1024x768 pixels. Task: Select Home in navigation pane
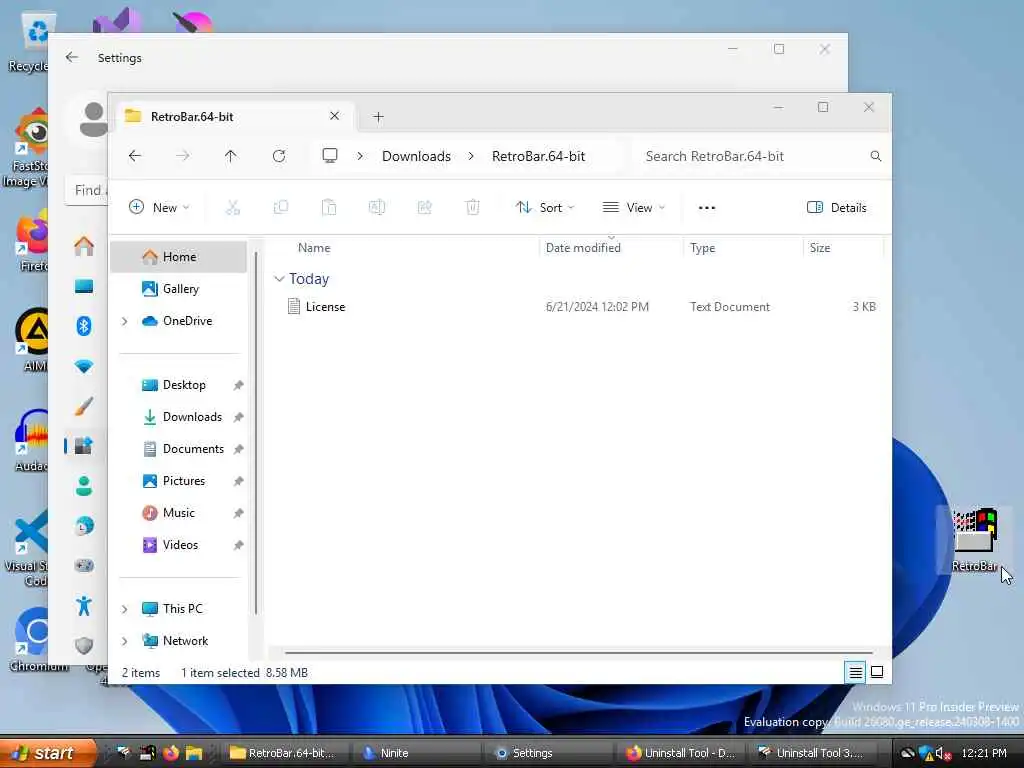179,257
